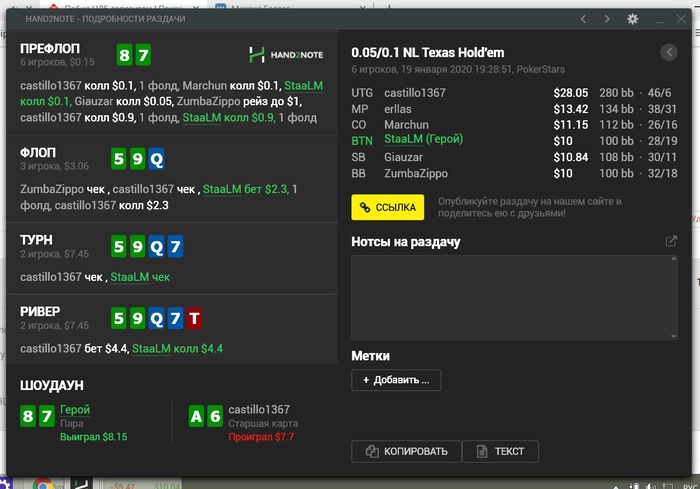Click РИВЕР section heading

coord(40,312)
